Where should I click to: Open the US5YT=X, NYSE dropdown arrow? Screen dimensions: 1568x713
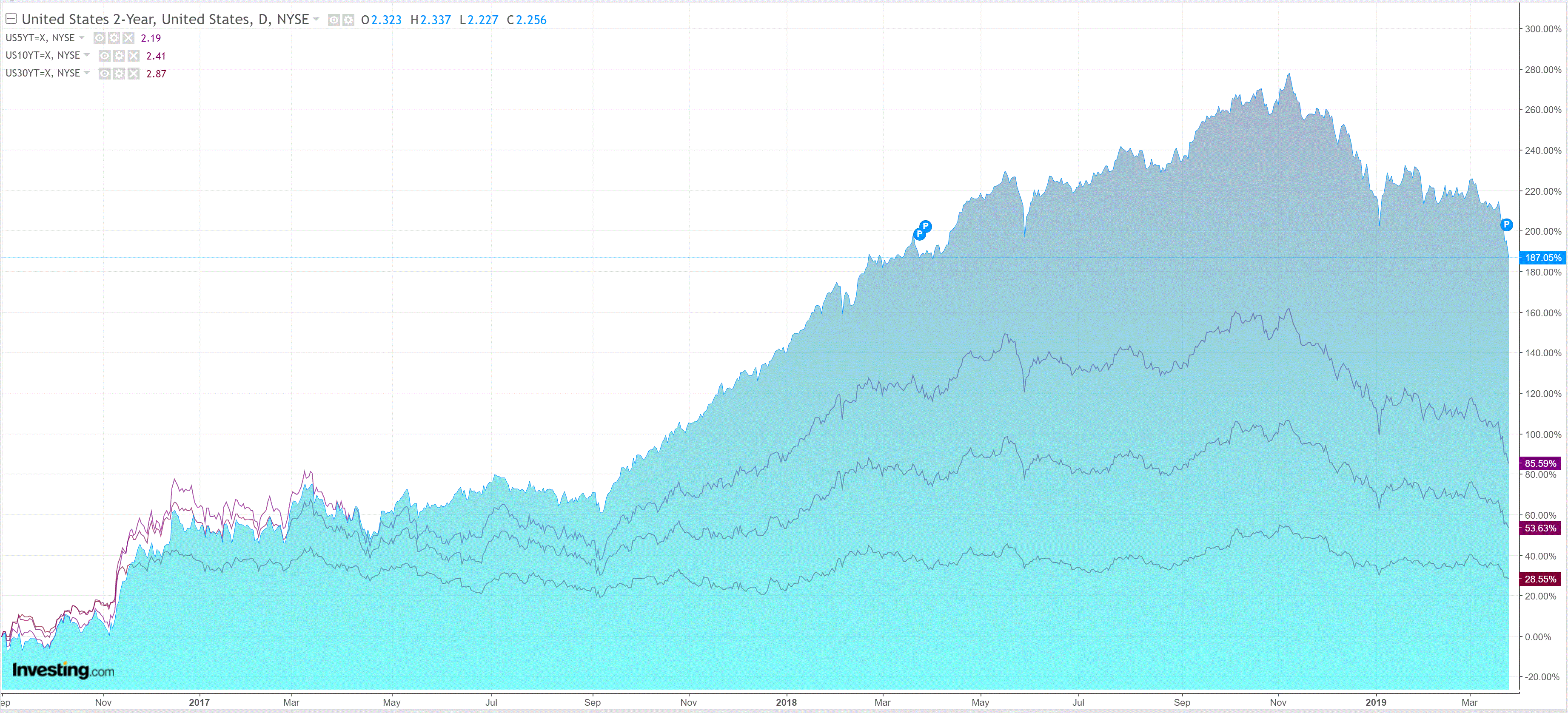pyautogui.click(x=82, y=37)
